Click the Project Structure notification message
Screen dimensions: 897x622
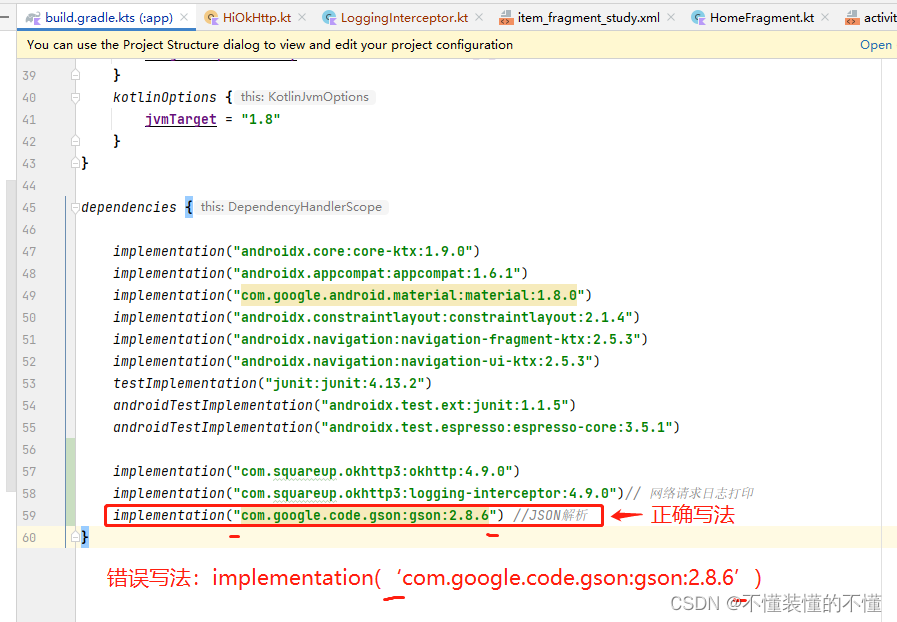[270, 45]
